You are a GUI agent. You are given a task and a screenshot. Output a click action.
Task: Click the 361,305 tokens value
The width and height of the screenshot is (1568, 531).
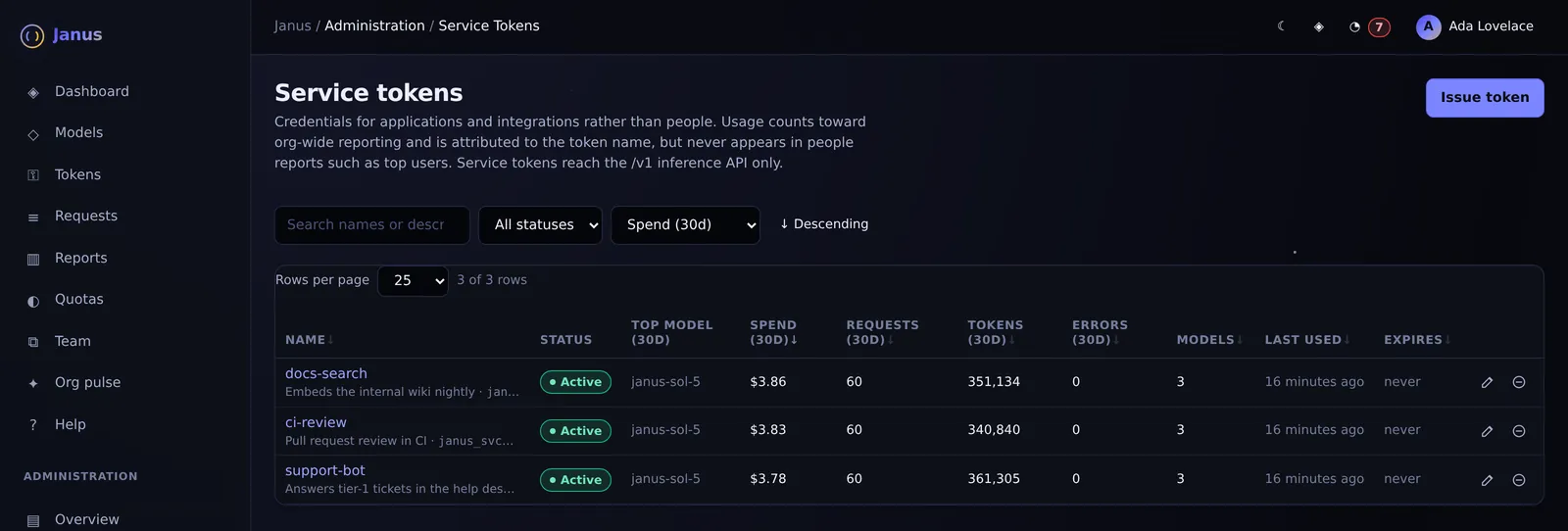pyautogui.click(x=994, y=479)
